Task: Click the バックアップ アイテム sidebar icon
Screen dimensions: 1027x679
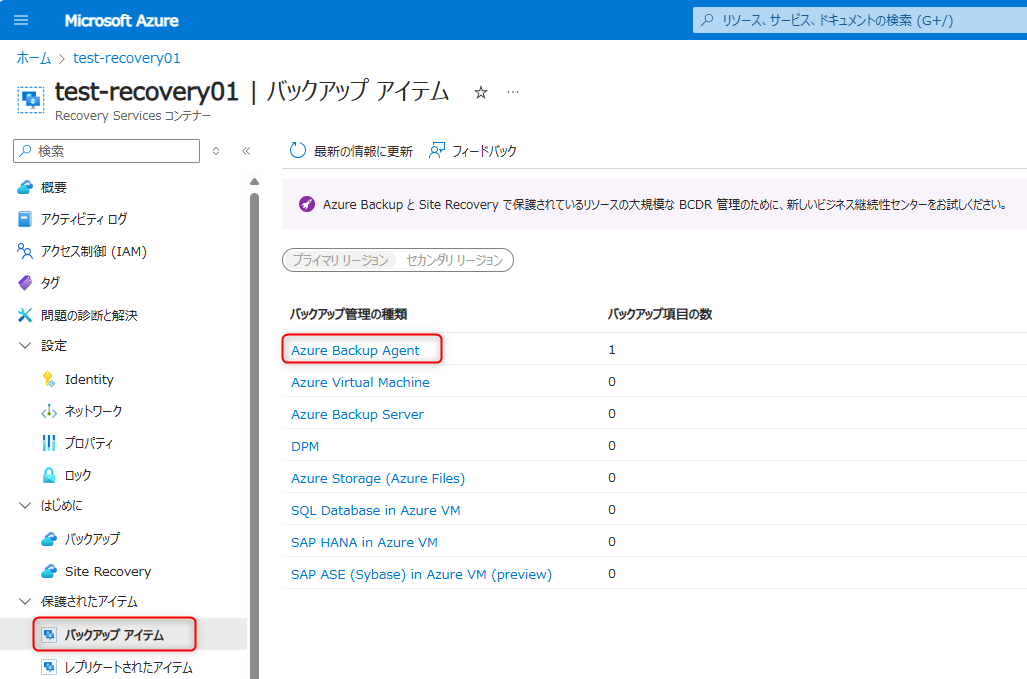Action: click(48, 634)
